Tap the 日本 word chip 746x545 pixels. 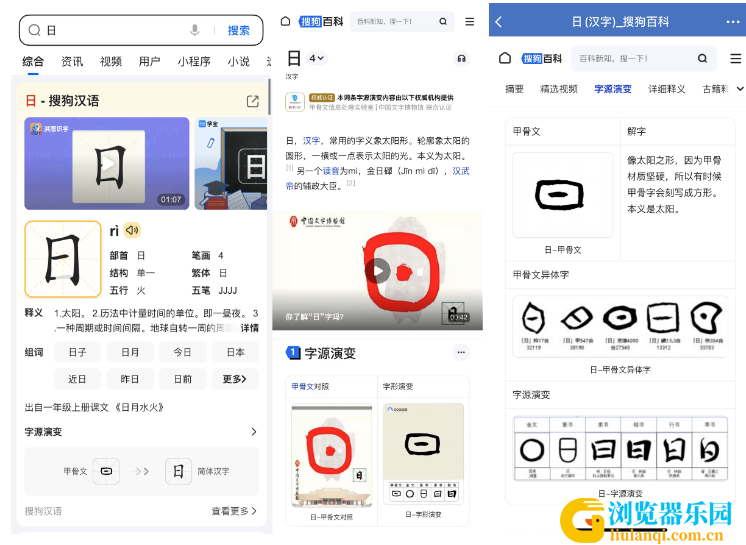(235, 352)
